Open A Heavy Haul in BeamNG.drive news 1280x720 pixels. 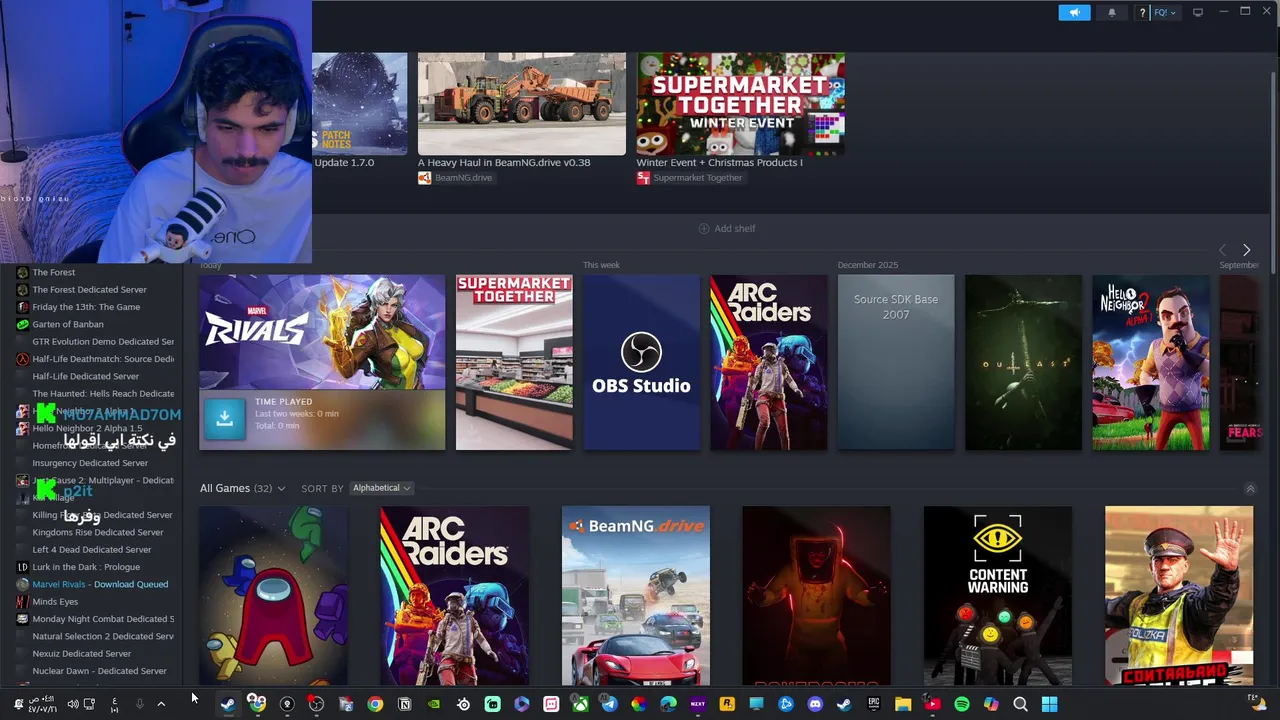(522, 104)
